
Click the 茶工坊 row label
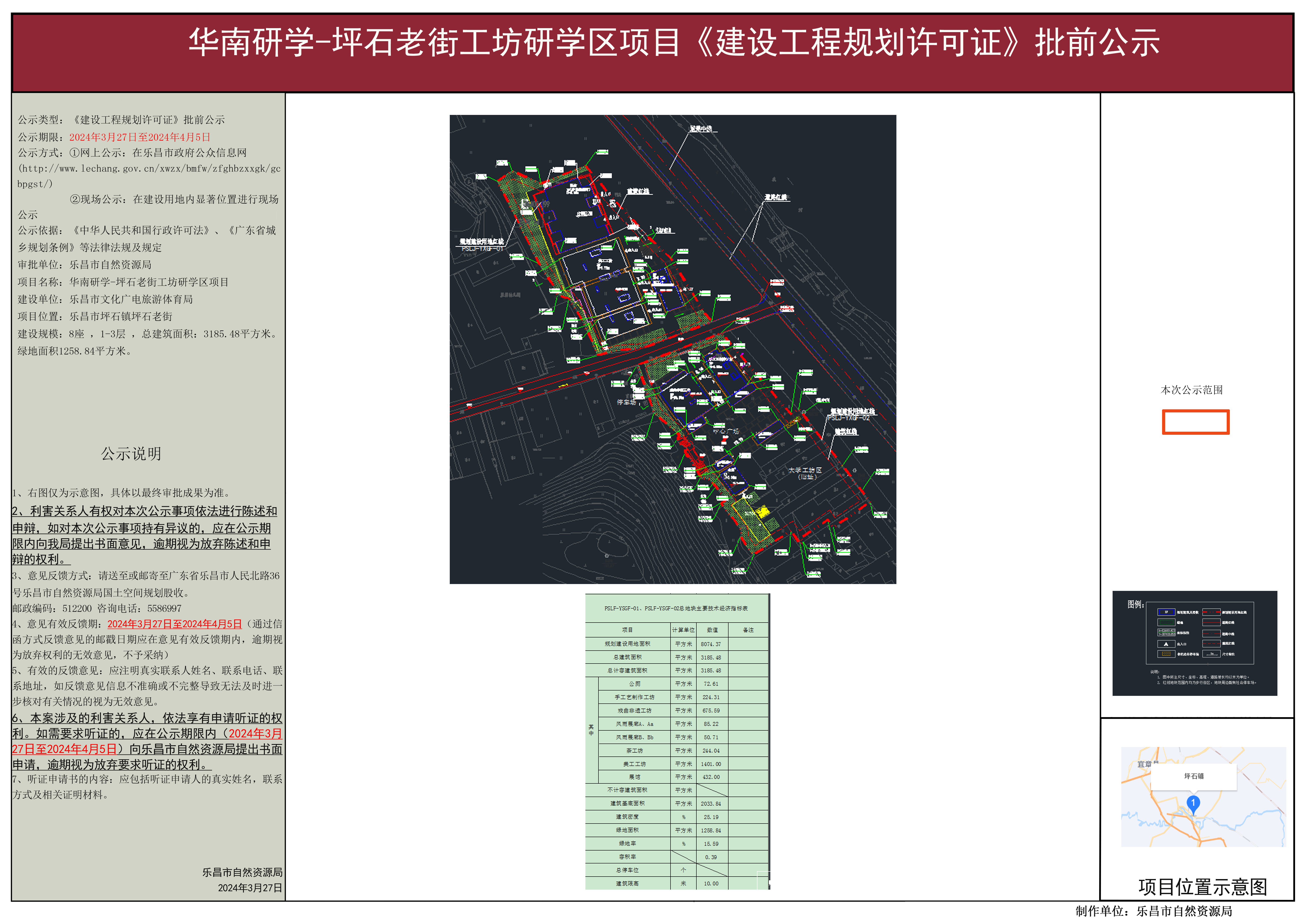coord(634,751)
